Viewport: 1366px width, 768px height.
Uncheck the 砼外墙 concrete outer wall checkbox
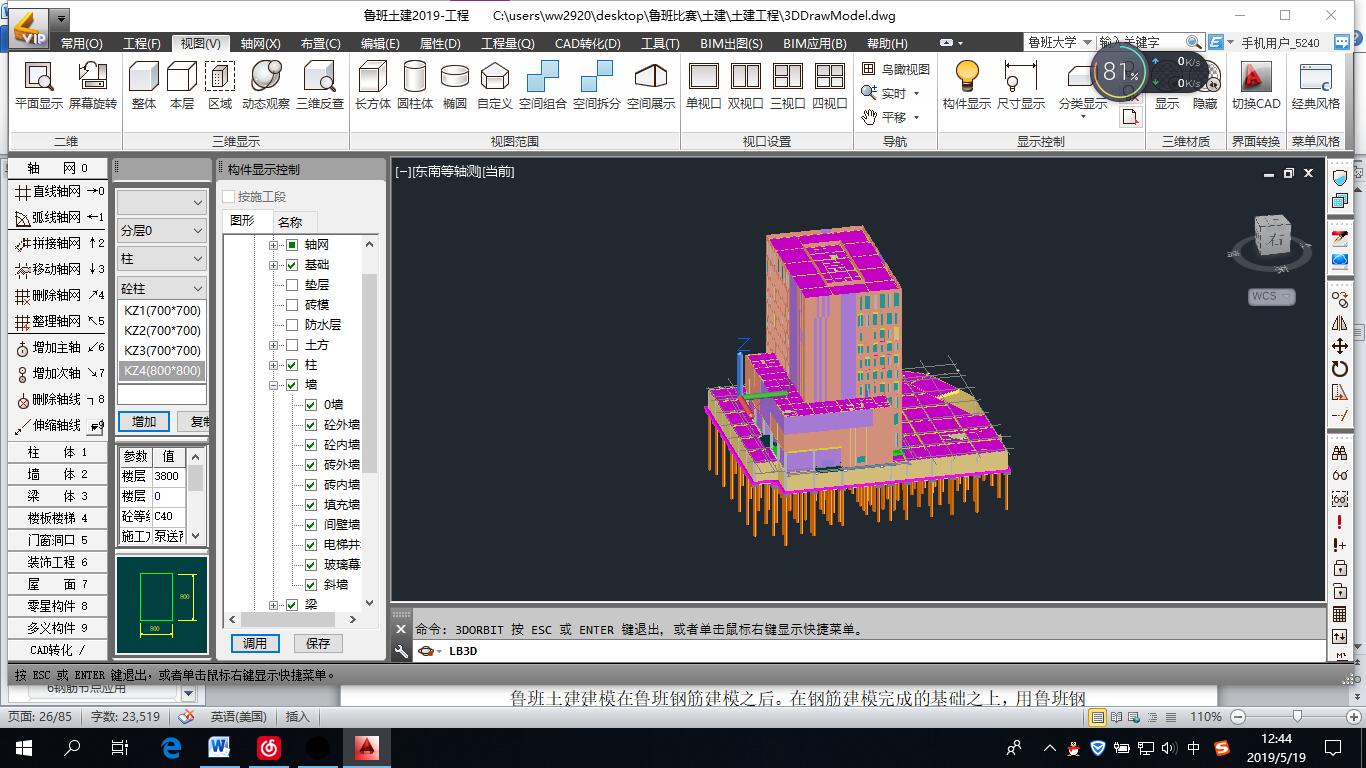tap(311, 425)
